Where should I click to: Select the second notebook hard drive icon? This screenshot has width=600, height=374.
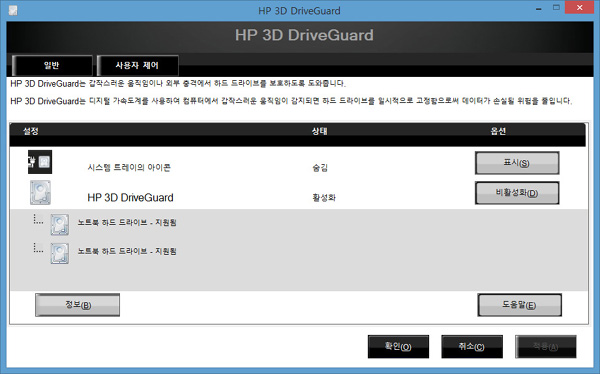[60, 253]
